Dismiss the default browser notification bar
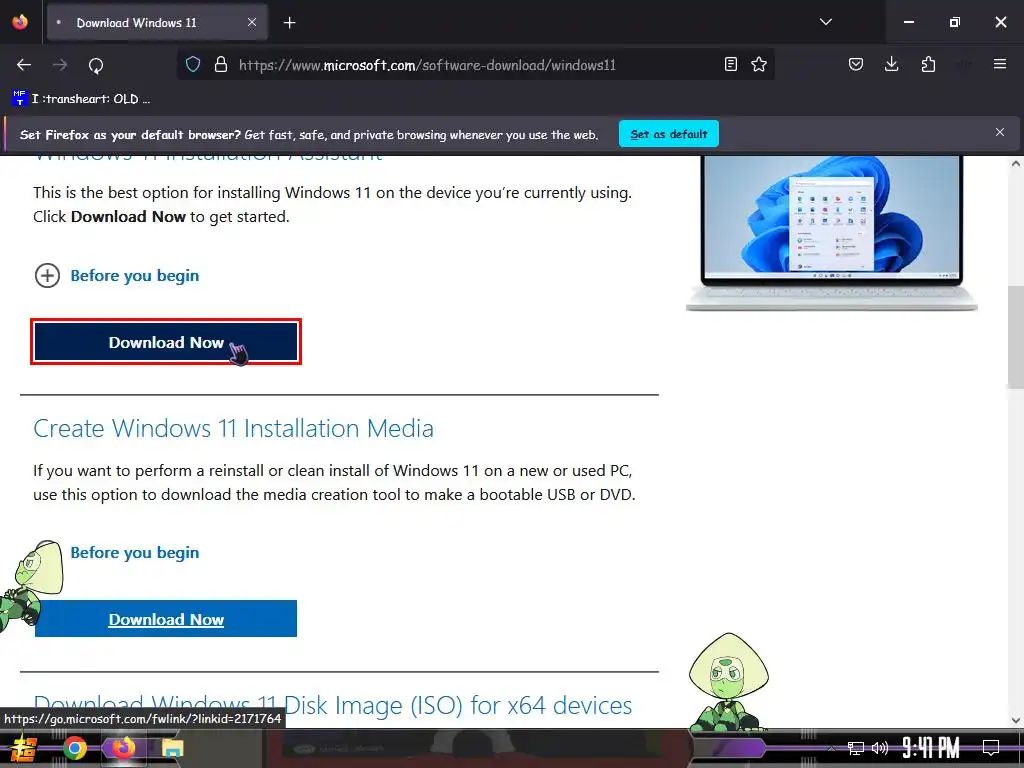 pyautogui.click(x=1000, y=133)
